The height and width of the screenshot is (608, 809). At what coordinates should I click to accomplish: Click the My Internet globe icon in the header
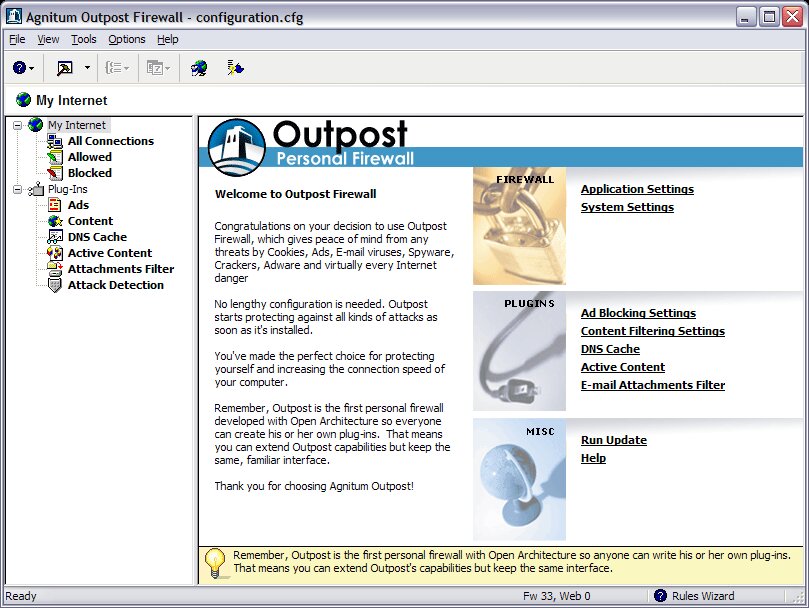pyautogui.click(x=23, y=99)
